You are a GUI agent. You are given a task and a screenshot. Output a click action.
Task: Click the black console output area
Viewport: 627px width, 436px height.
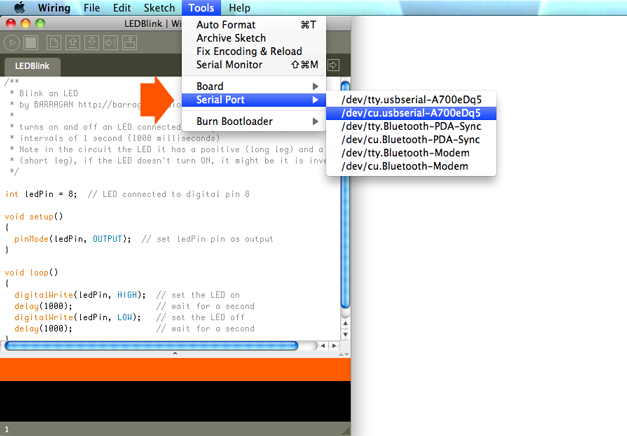(175, 401)
